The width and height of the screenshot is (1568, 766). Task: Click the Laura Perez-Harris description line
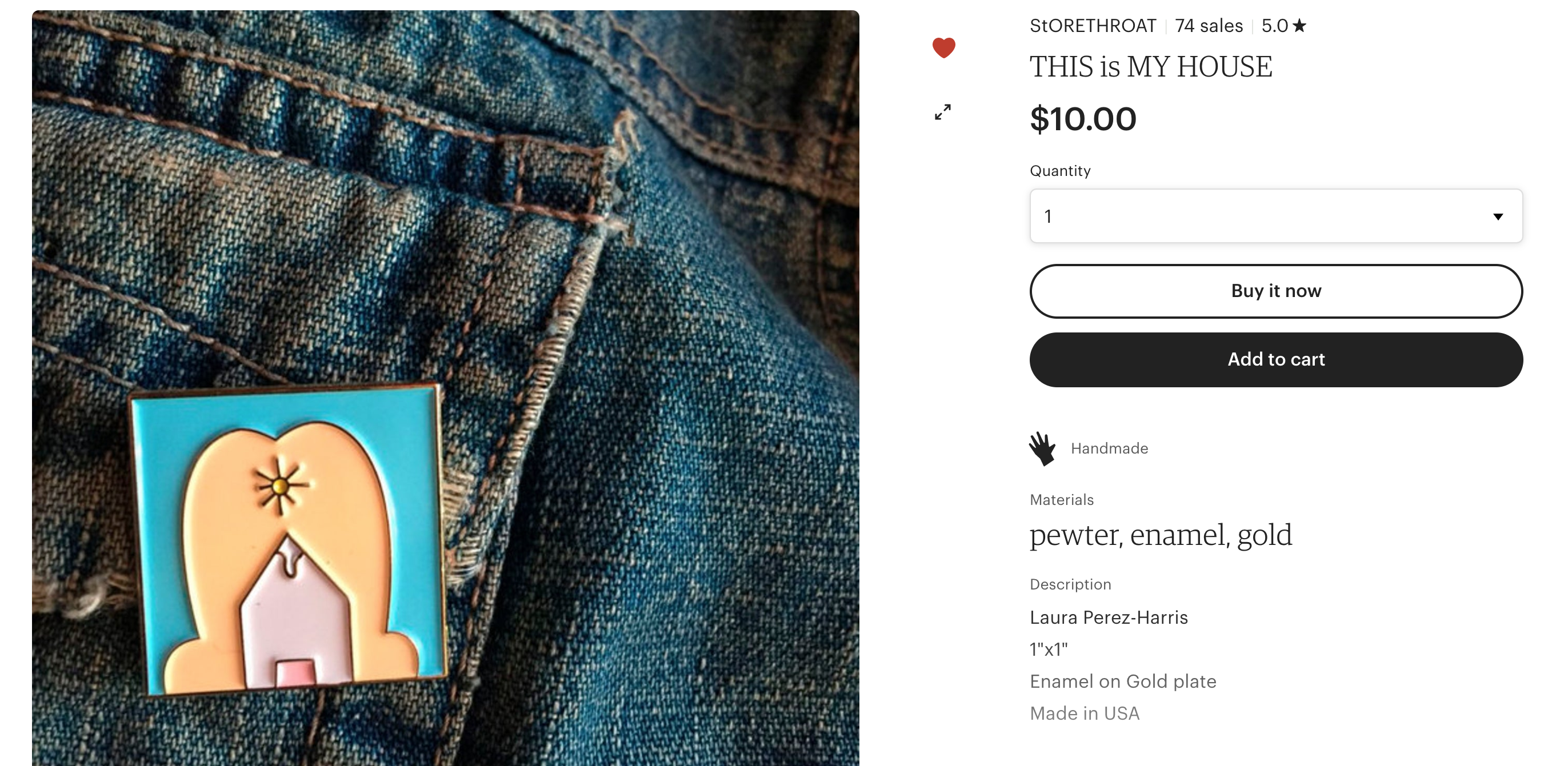[x=1109, y=617]
